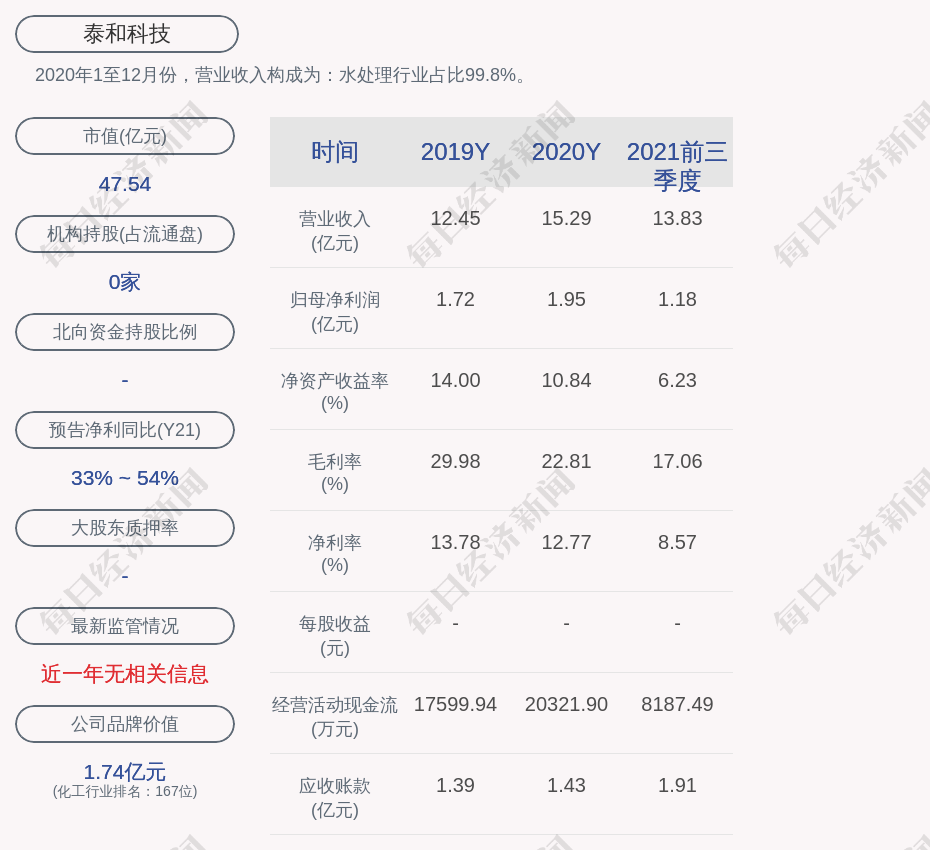Select the dash value below 北向资金持股比例
The width and height of the screenshot is (930, 850).
point(125,380)
